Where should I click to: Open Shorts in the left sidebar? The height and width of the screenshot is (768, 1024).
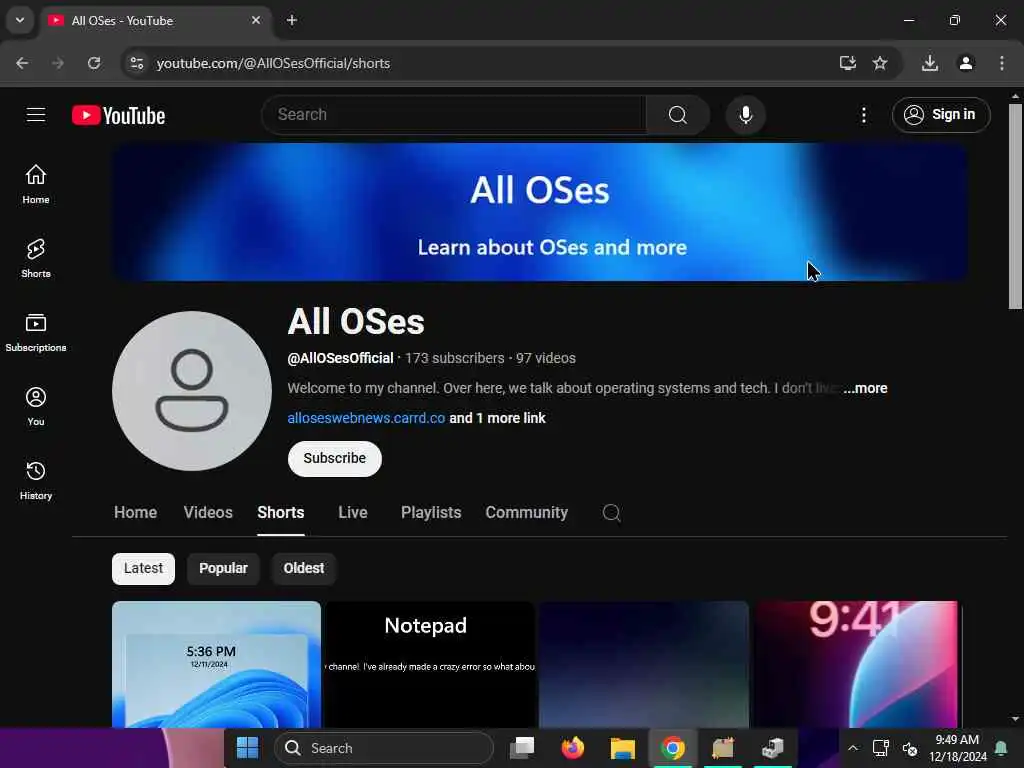point(36,258)
